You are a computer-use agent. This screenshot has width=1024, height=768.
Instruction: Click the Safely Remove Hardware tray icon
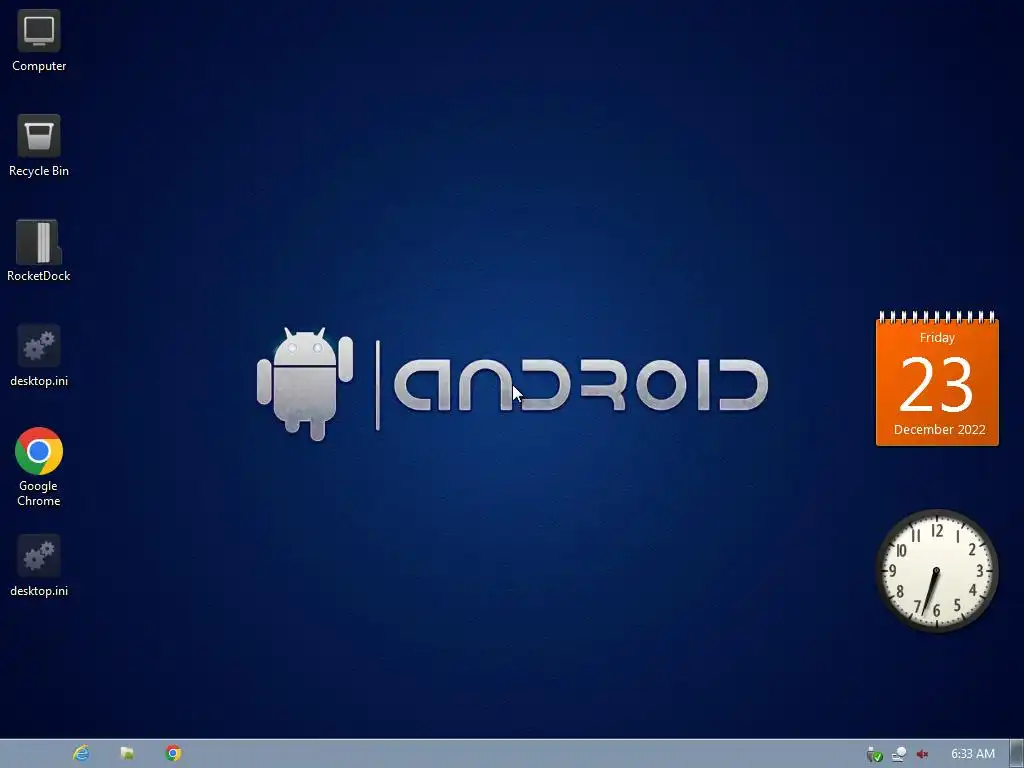pos(874,754)
